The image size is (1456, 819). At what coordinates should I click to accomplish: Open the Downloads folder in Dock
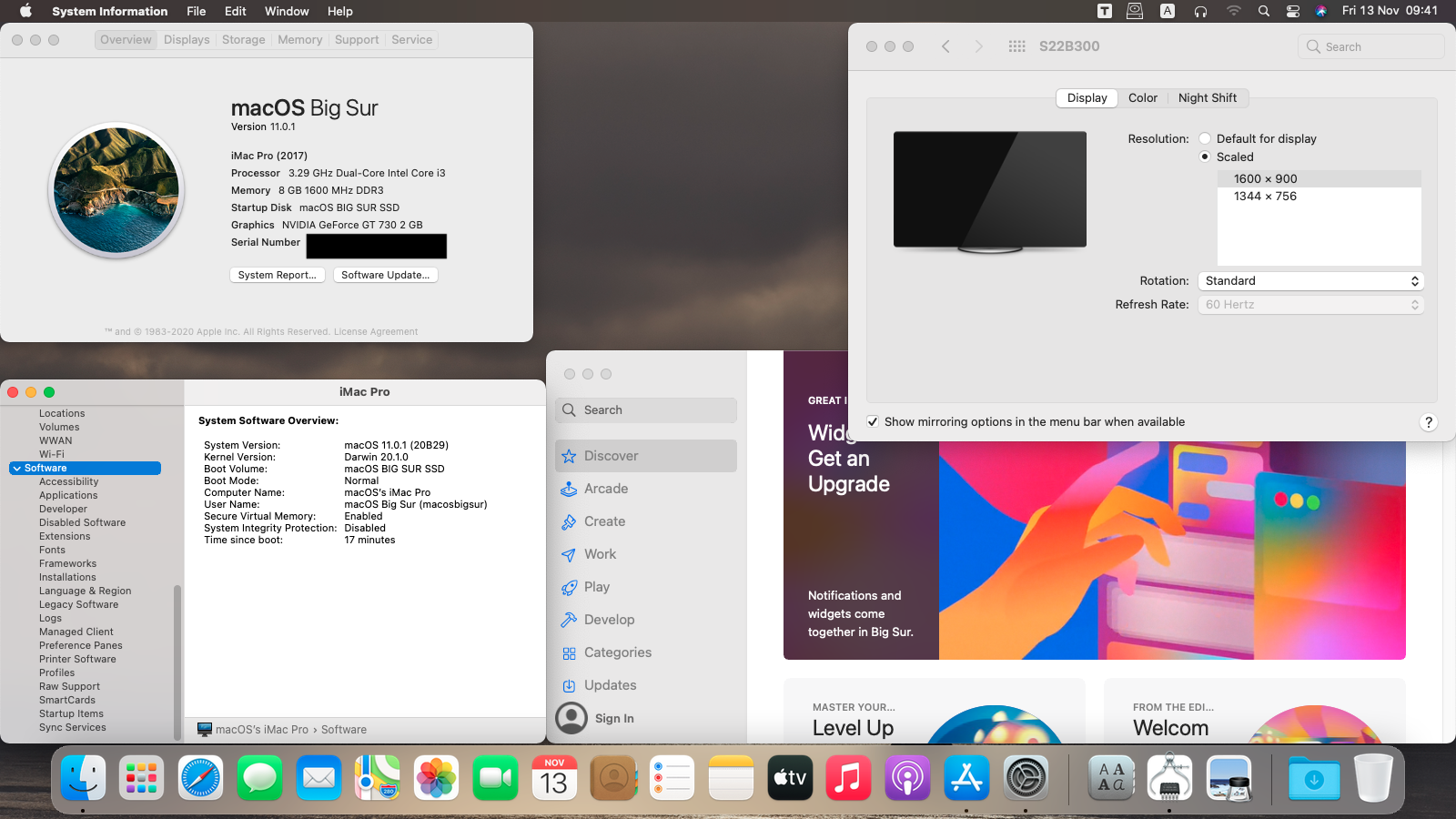coord(1314,779)
